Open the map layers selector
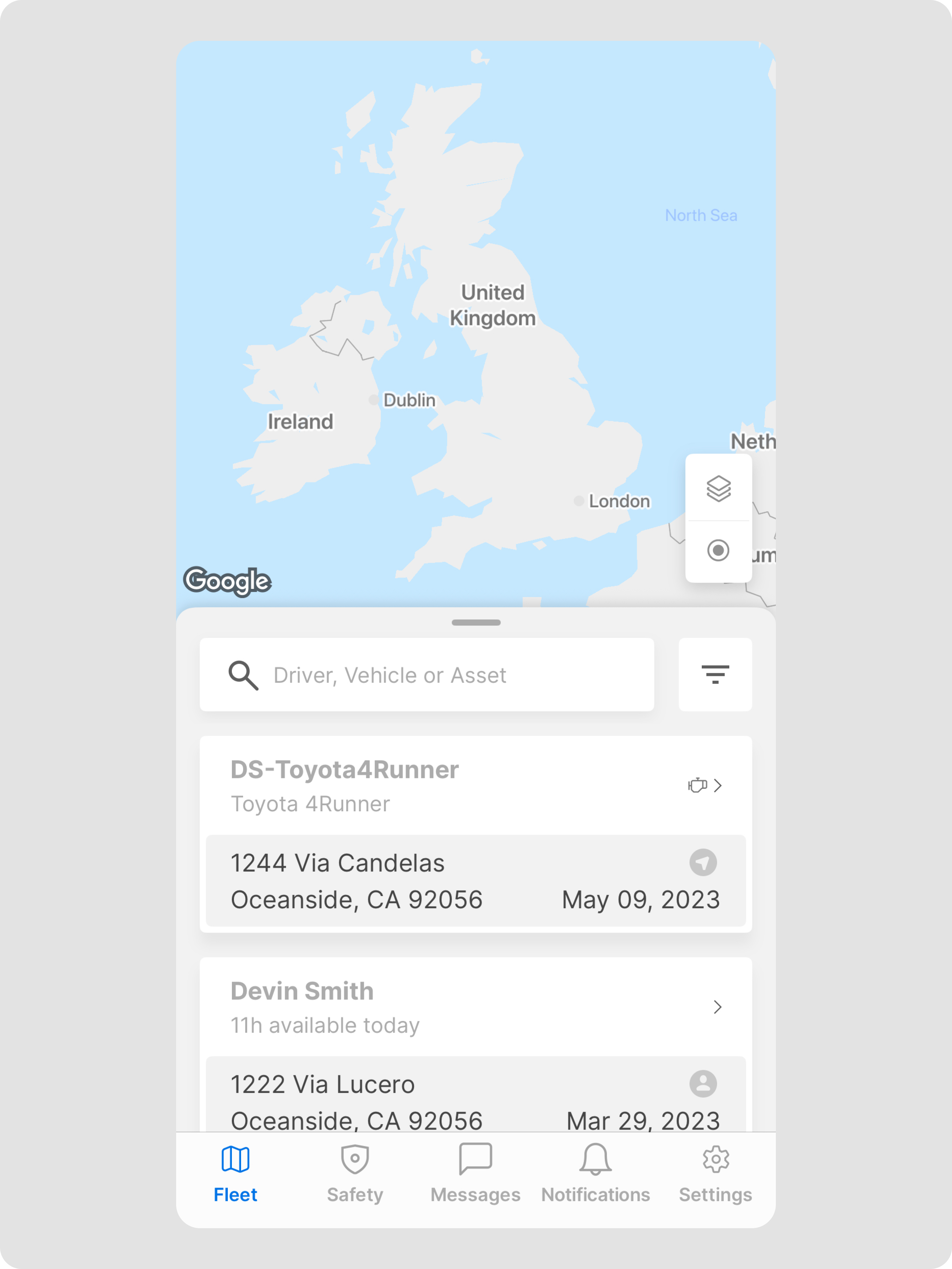This screenshot has width=952, height=1269. (x=718, y=489)
